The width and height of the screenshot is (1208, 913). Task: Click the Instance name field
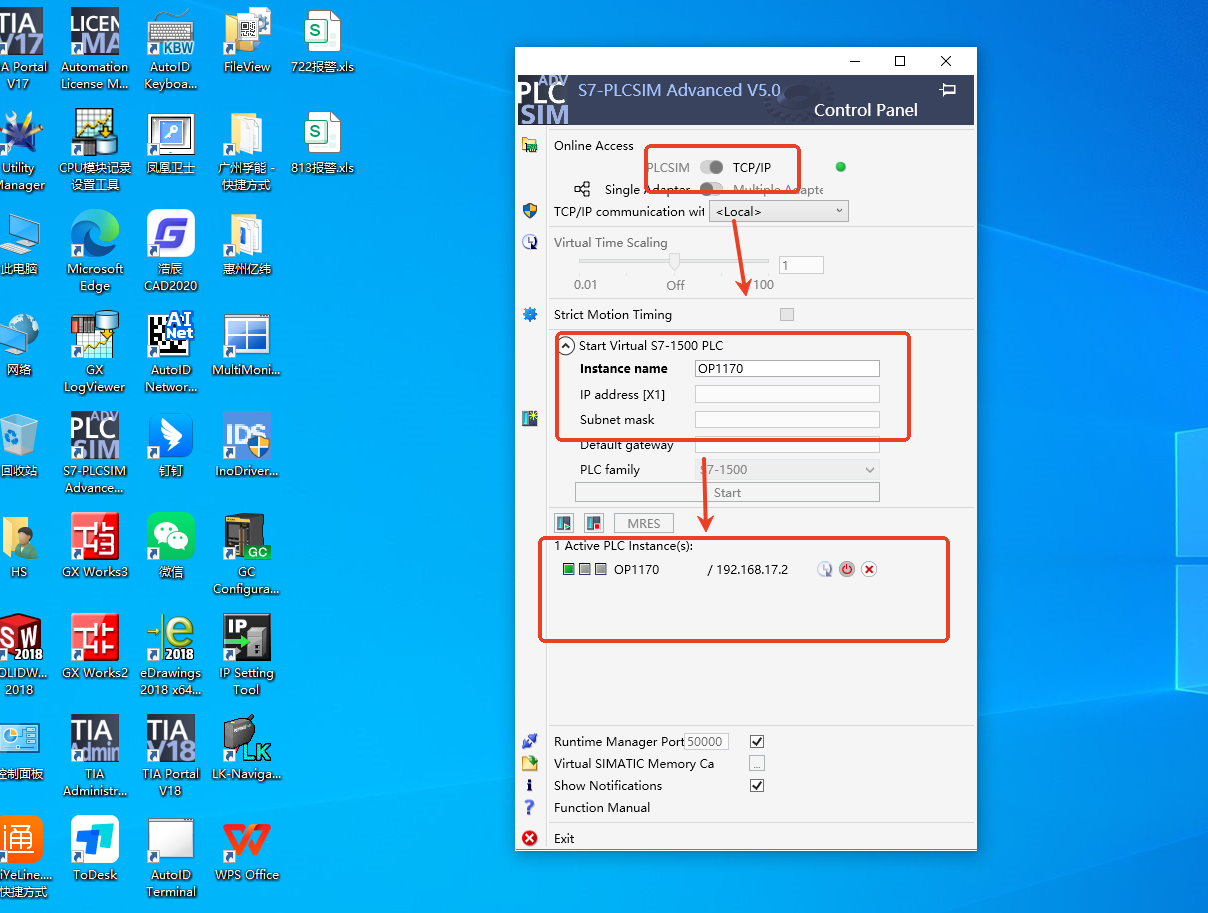pos(787,368)
